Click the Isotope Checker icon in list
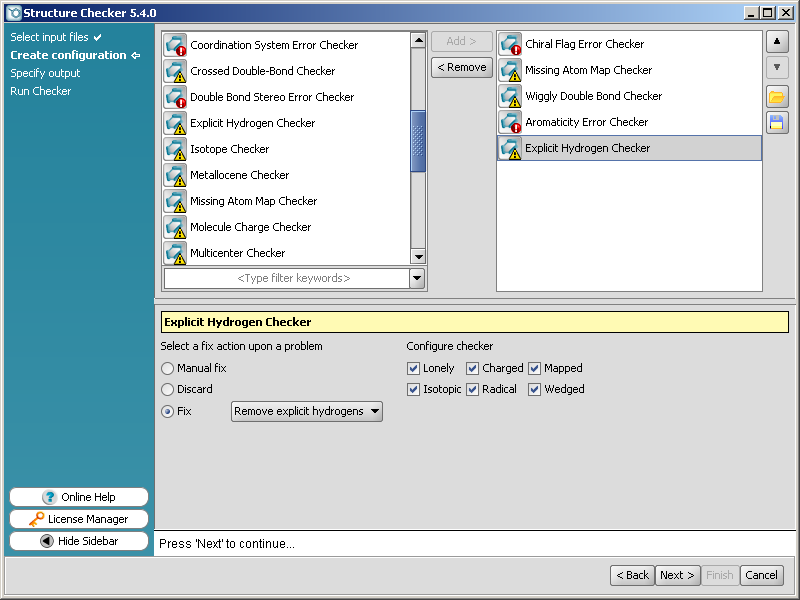800x600 pixels. pos(176,149)
